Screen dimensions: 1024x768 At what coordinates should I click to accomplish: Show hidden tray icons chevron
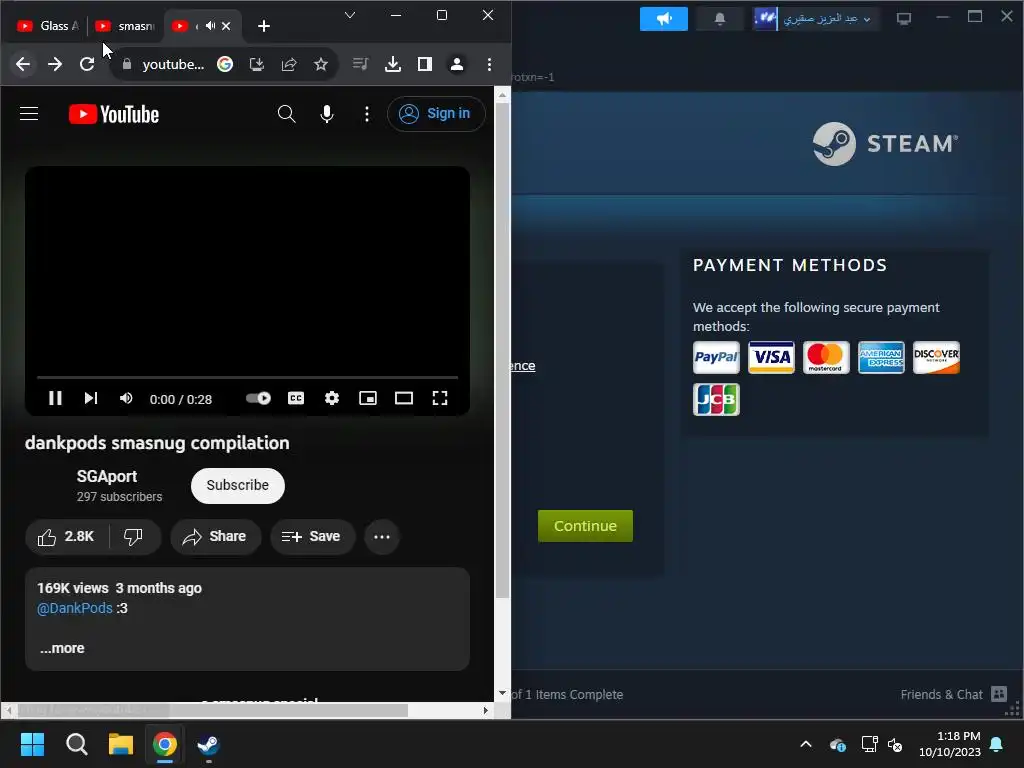click(x=806, y=744)
